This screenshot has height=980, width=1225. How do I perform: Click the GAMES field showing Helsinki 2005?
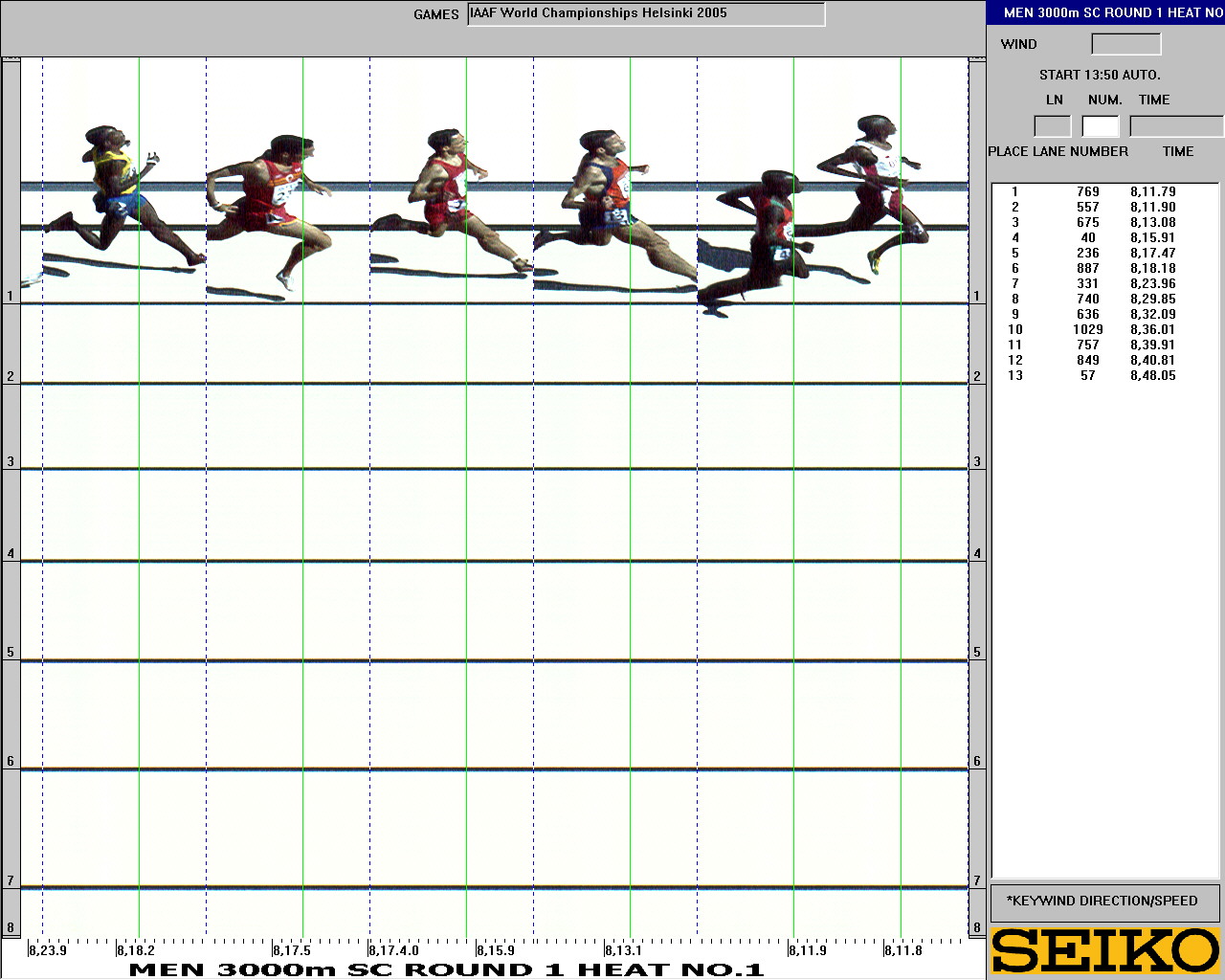coord(646,14)
